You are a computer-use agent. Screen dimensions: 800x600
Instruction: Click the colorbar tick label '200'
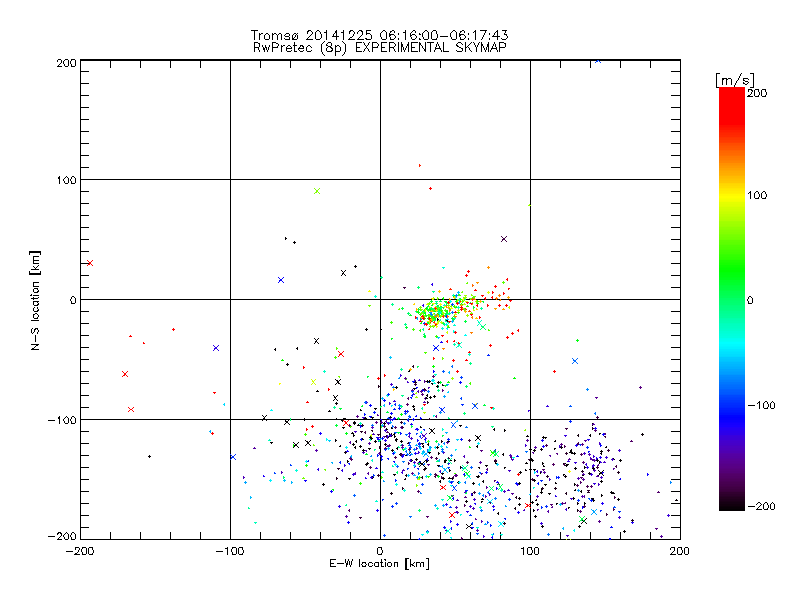pyautogui.click(x=757, y=93)
